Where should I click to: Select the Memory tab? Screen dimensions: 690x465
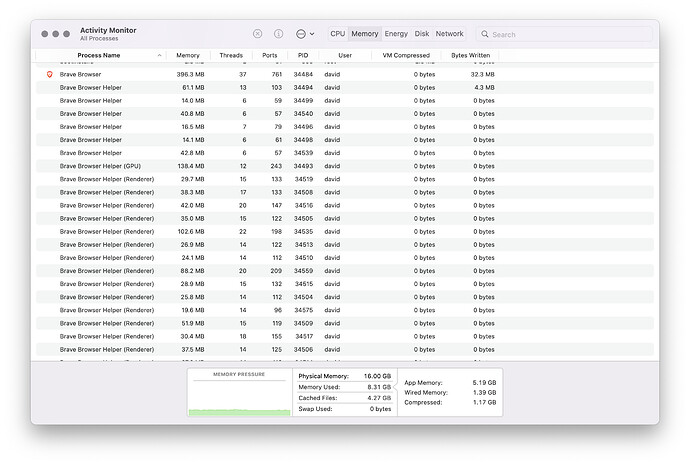coord(364,34)
